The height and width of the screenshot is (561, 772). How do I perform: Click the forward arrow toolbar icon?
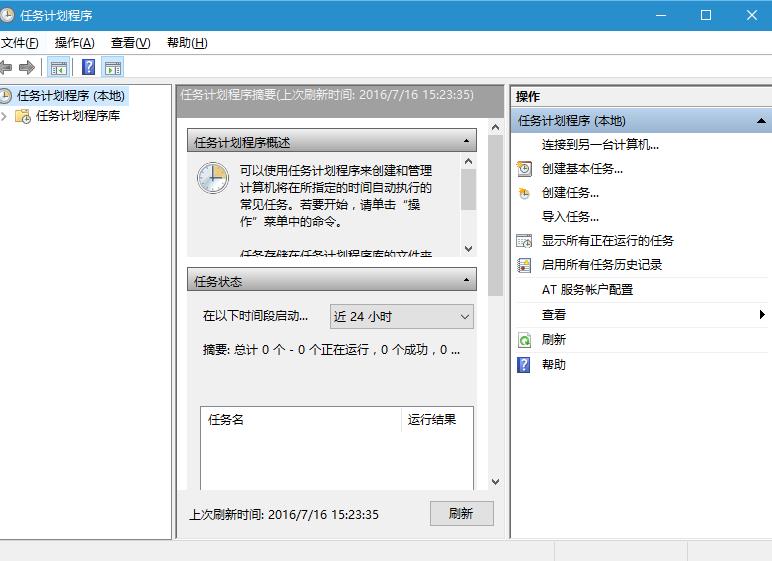click(27, 67)
